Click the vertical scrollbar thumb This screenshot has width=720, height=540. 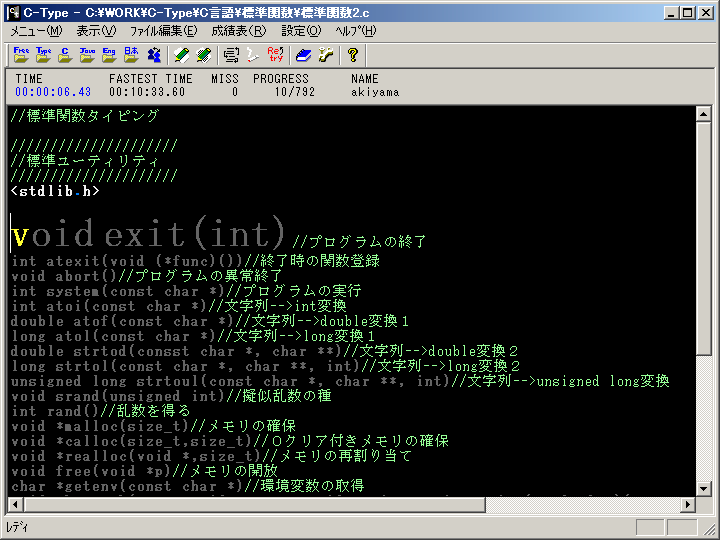703,238
